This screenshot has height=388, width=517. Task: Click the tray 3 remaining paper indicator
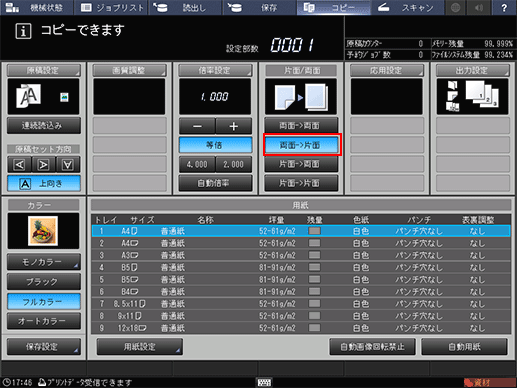314,255
